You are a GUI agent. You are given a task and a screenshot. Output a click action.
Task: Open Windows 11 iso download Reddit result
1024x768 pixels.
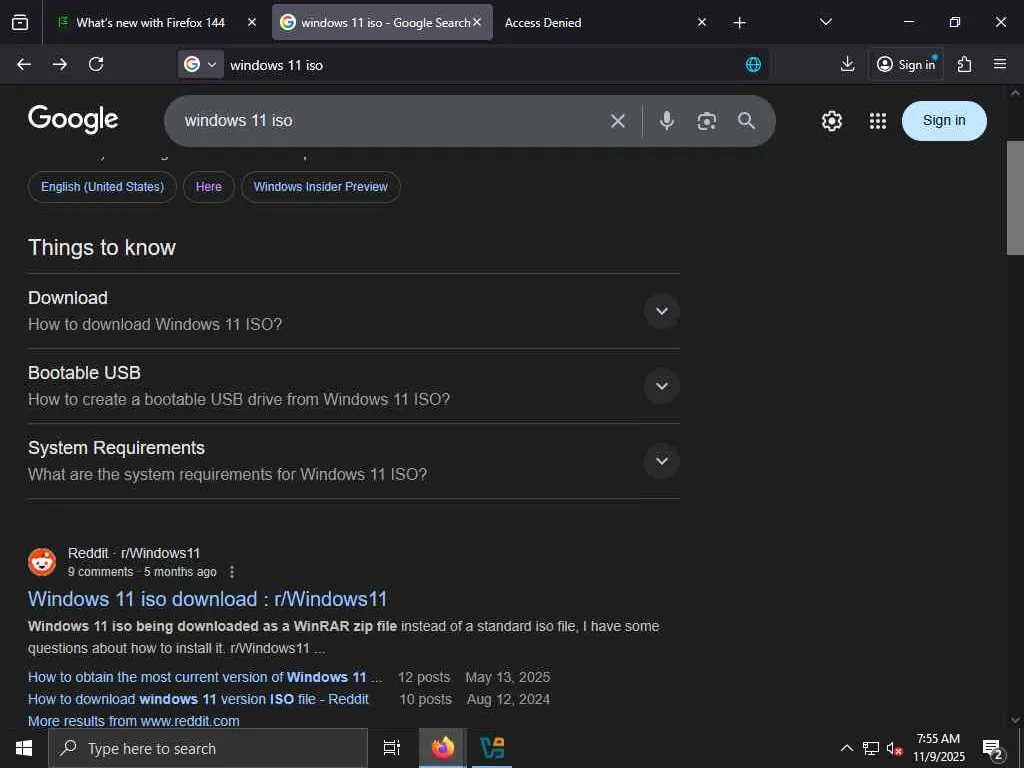pyautogui.click(x=208, y=599)
